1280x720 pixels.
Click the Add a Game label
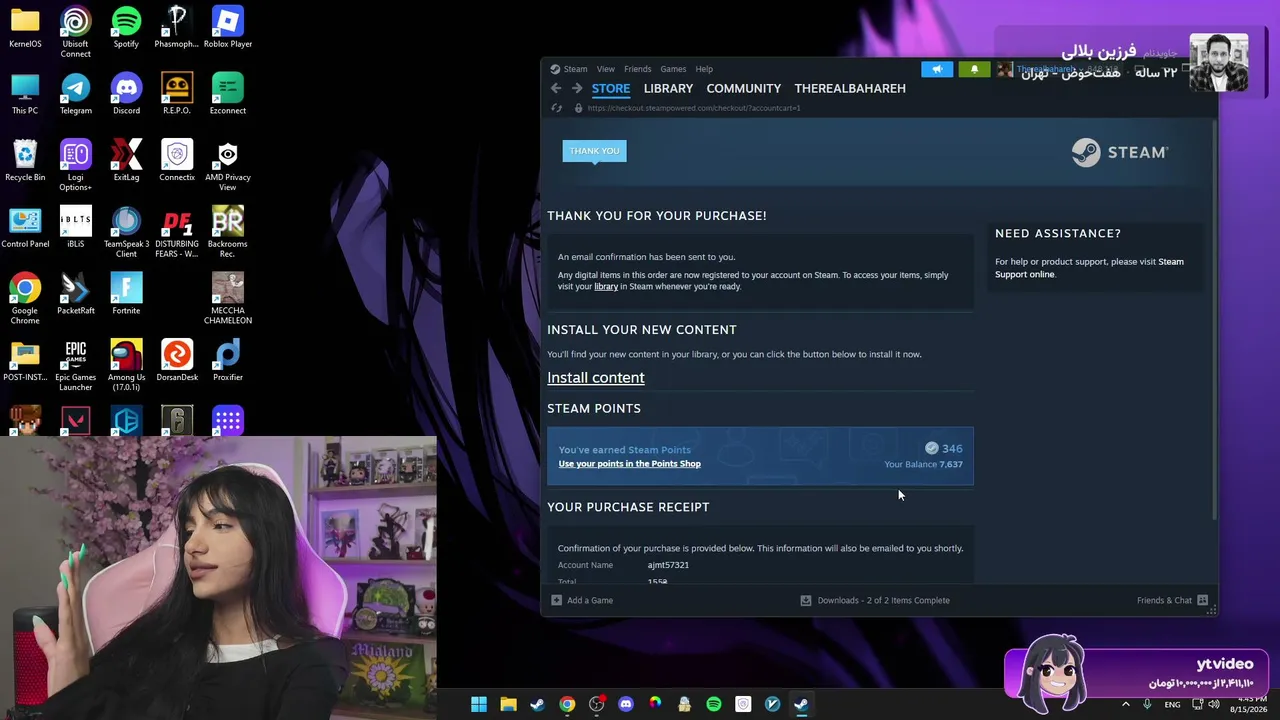[x=590, y=600]
